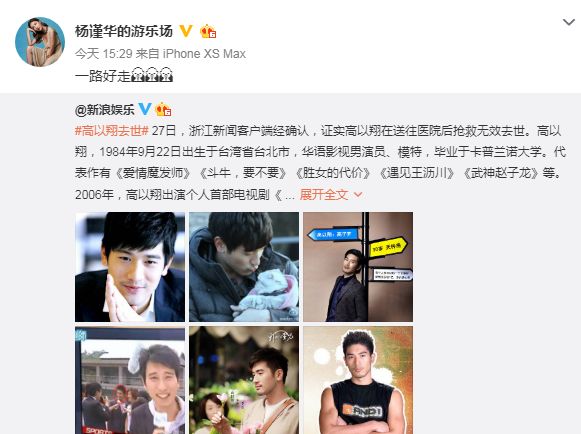Open the #高以翔去世# hashtag topic
This screenshot has height=434, width=581.
tap(112, 131)
